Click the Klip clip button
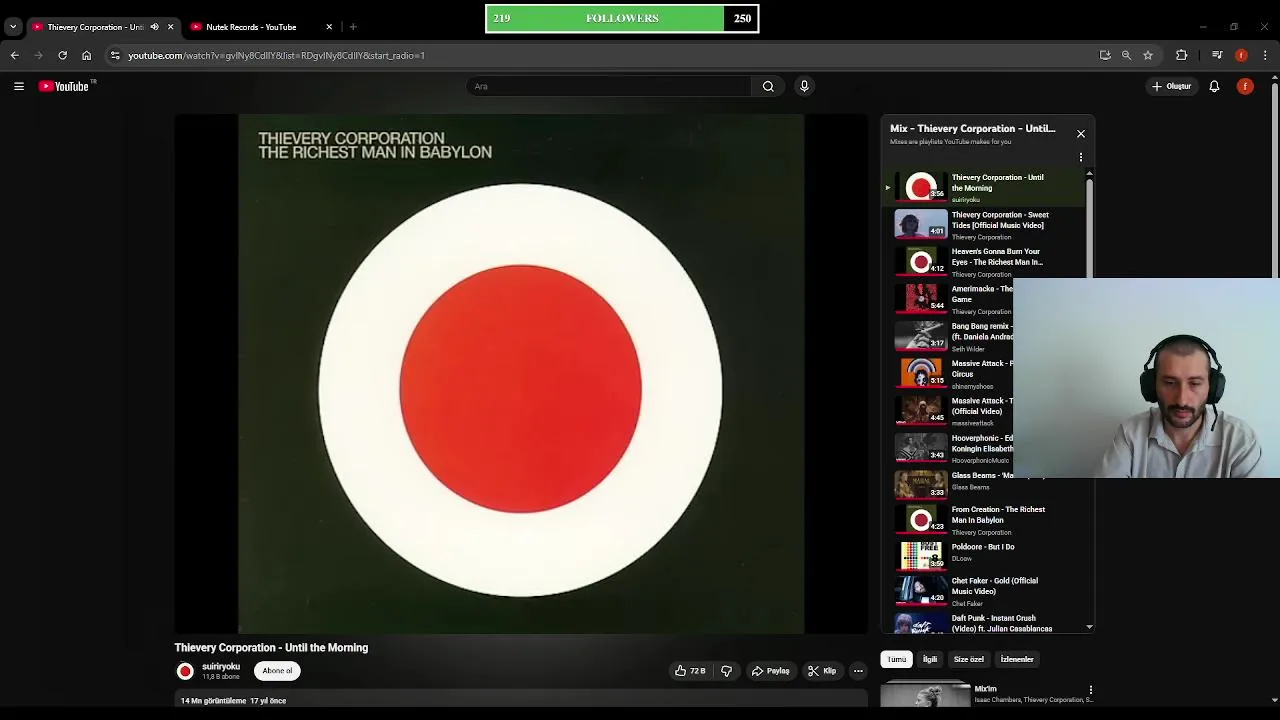1280x720 pixels. (822, 671)
